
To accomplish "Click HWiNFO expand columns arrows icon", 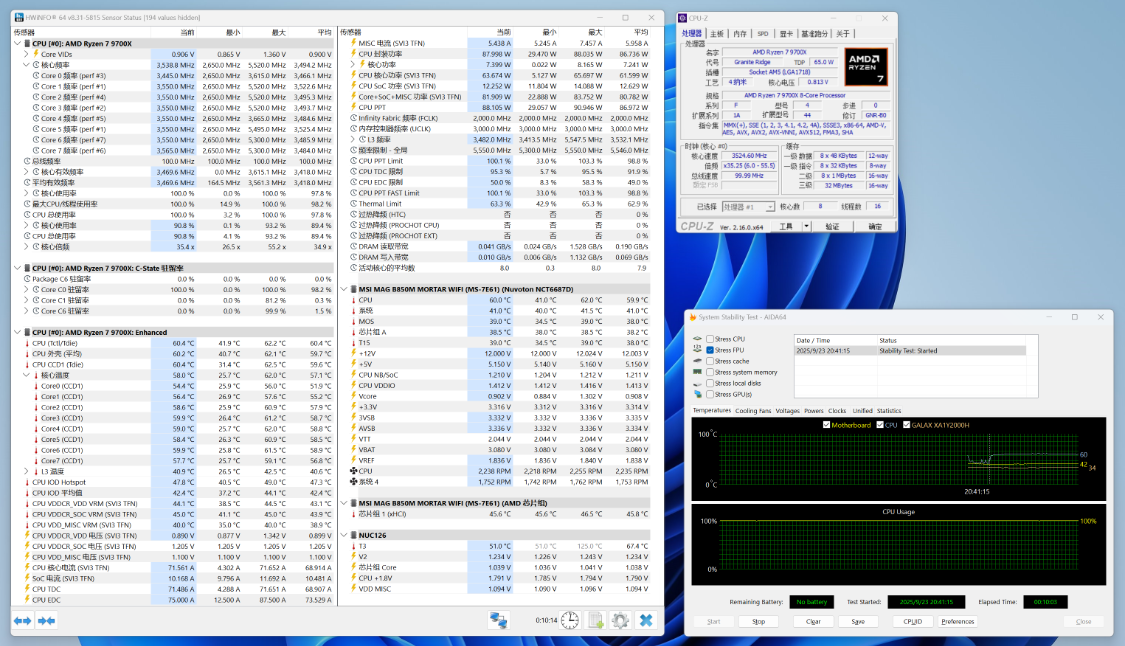I will tap(22, 621).
